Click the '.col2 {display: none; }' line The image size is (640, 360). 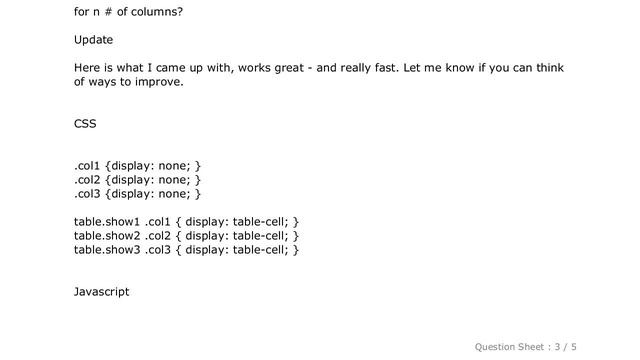click(x=137, y=180)
